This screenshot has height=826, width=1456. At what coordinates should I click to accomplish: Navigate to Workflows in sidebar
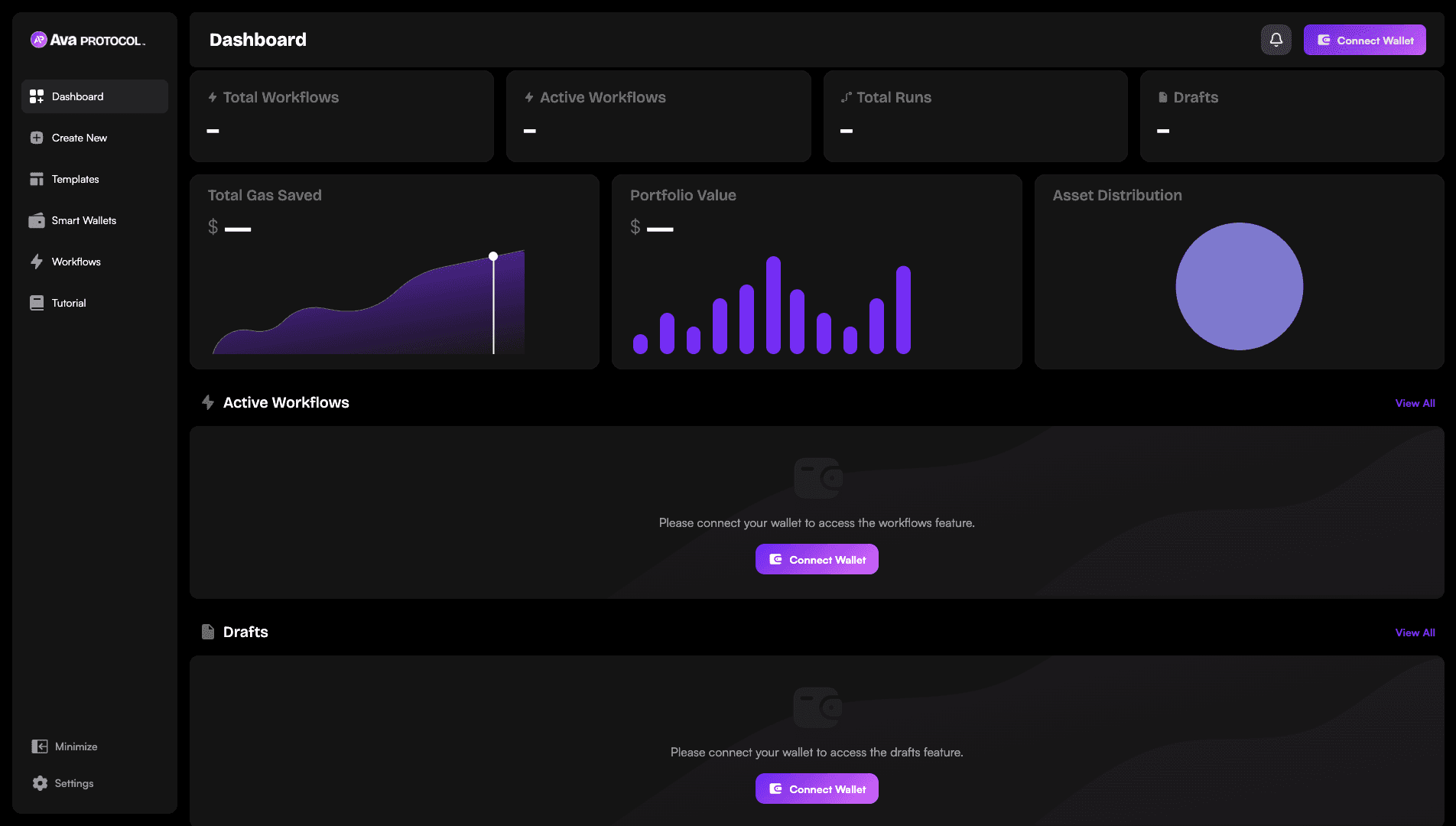click(95, 262)
